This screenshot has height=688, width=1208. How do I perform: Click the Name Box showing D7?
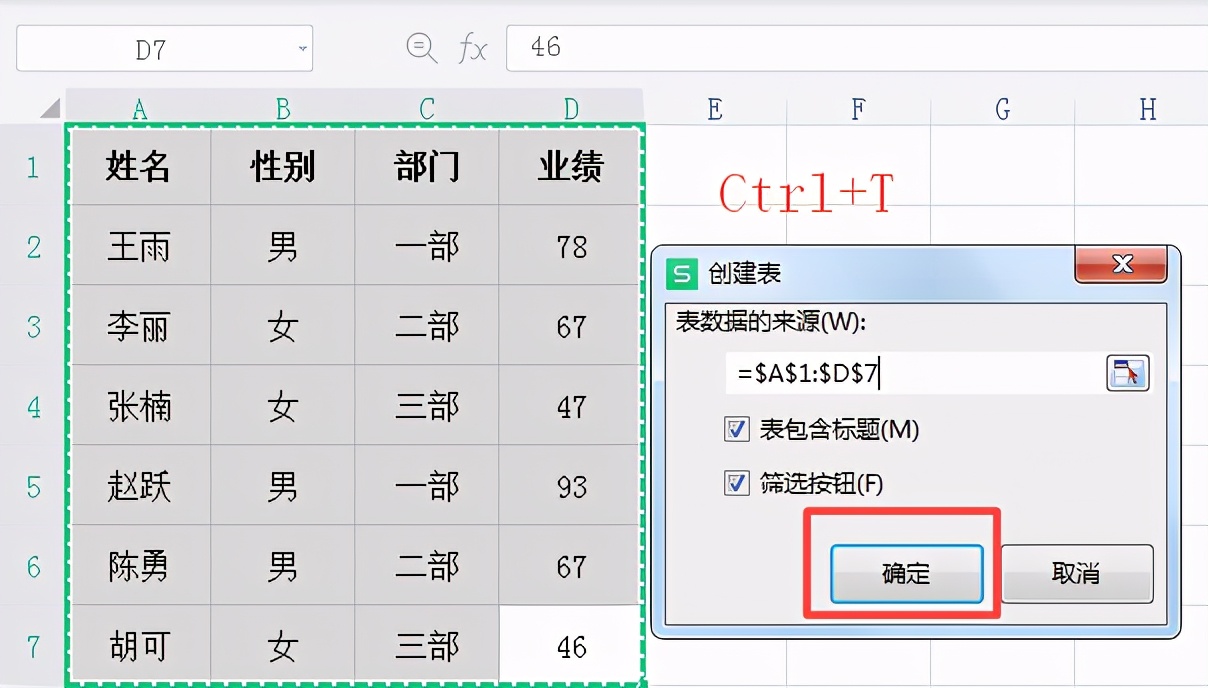click(150, 48)
